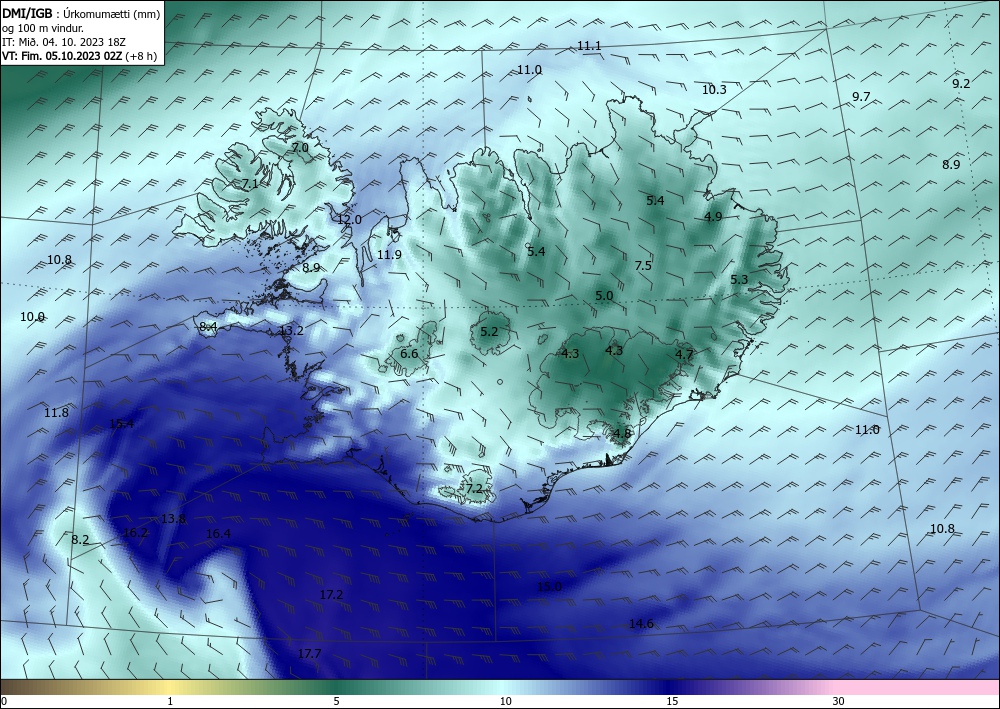This screenshot has height=709, width=1000.
Task: Click the 5.2 value on the glacier
Action: 489,332
